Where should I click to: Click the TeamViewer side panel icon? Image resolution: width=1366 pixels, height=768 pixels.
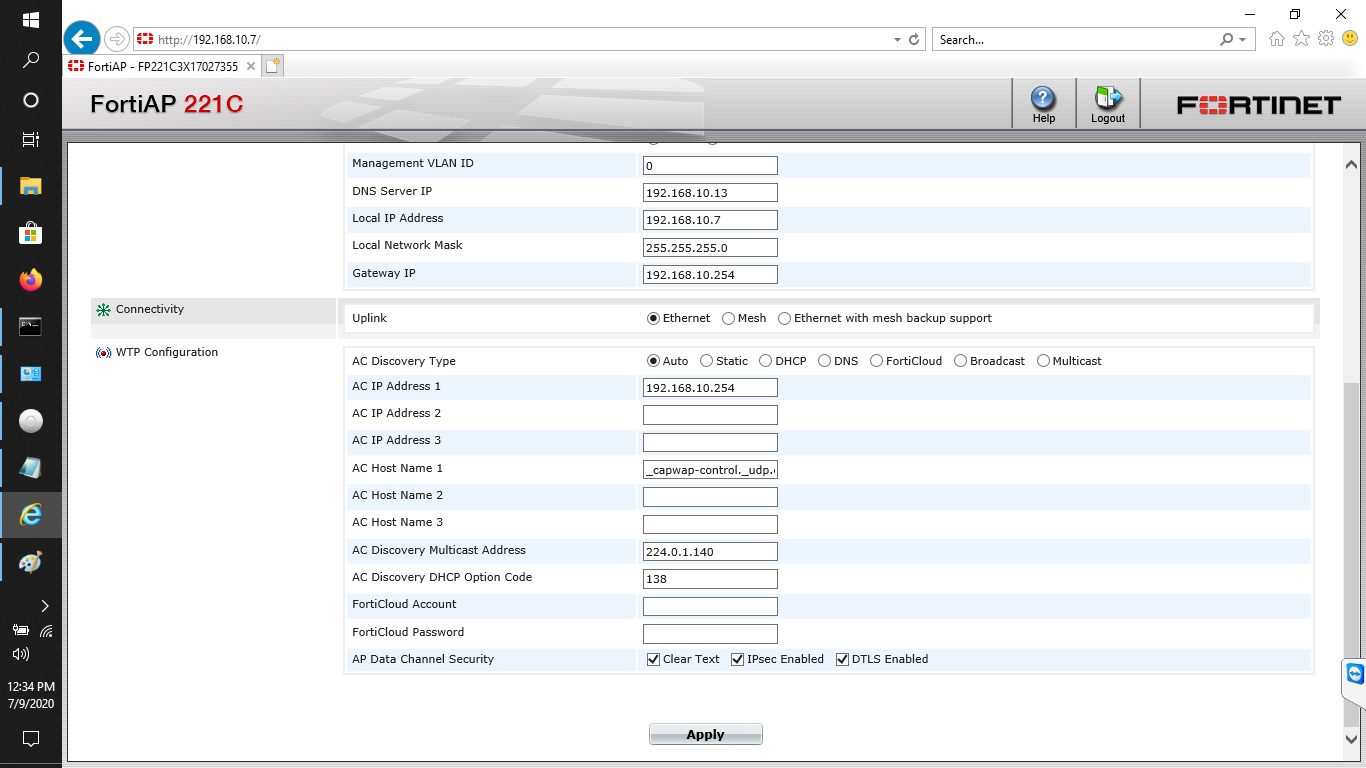click(x=1354, y=673)
